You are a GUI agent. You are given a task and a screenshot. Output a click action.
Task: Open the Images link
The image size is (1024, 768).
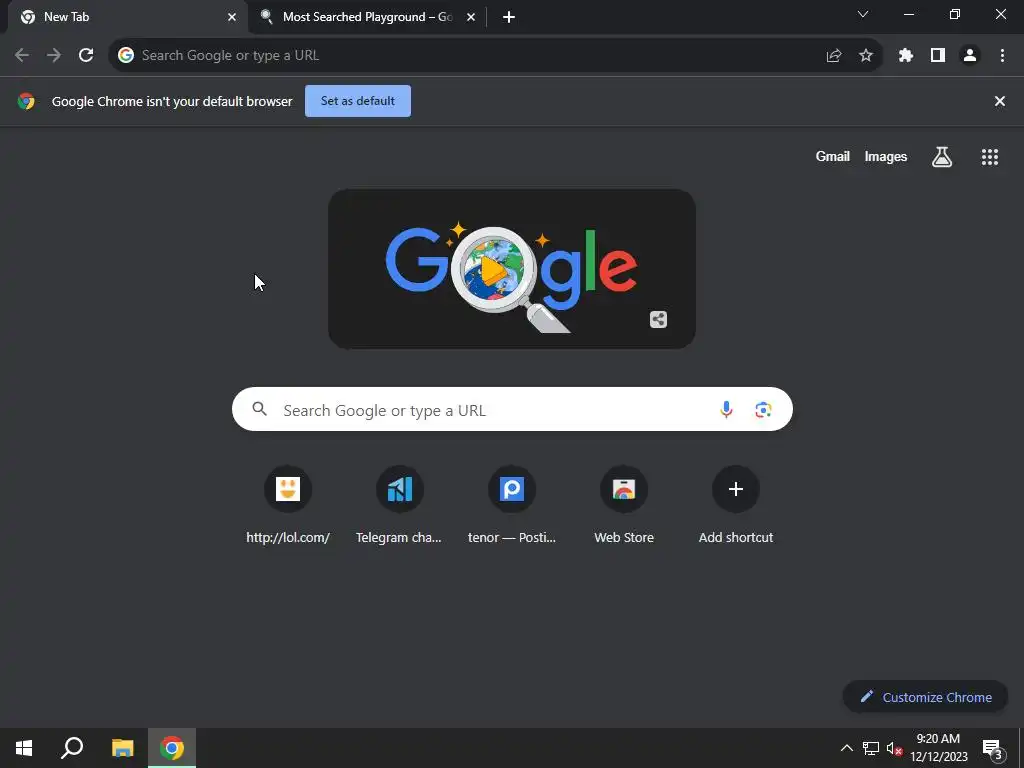click(x=886, y=157)
